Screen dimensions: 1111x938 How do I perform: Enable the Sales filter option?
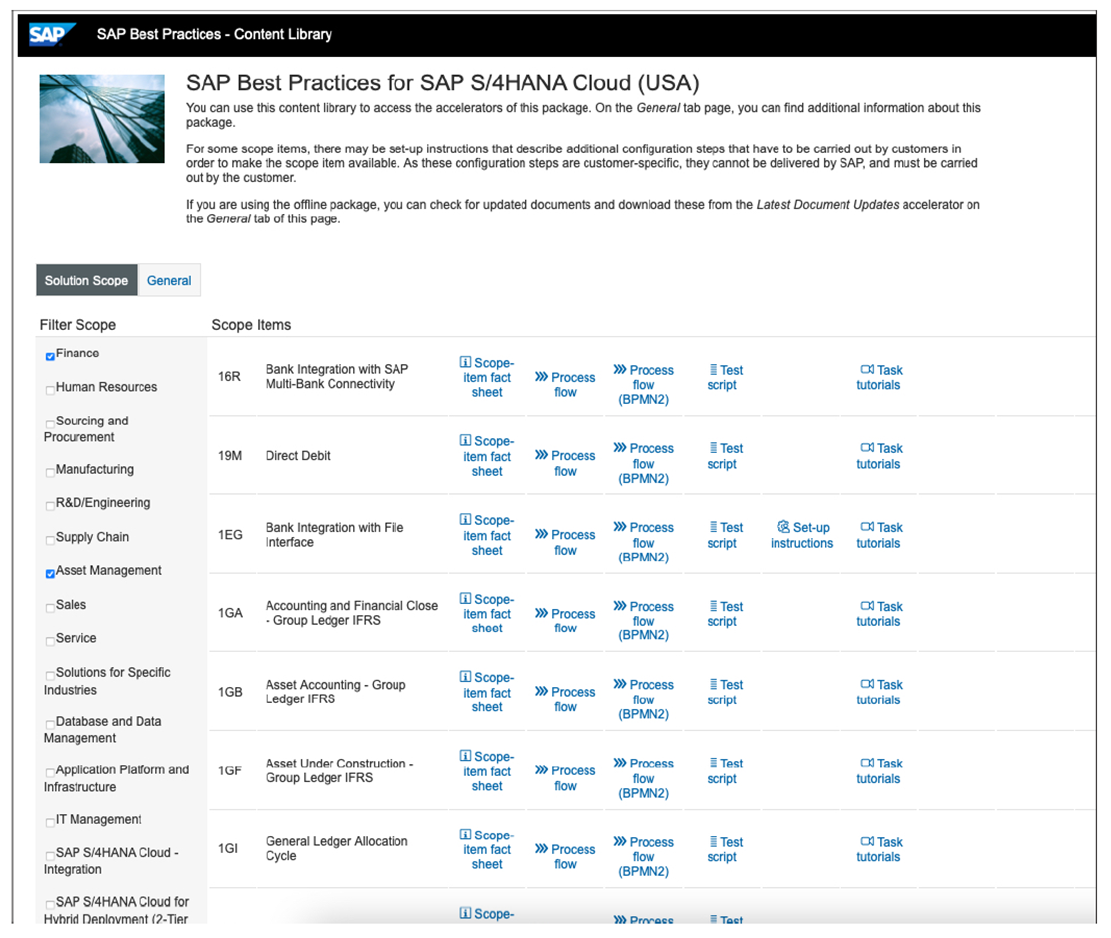click(49, 606)
